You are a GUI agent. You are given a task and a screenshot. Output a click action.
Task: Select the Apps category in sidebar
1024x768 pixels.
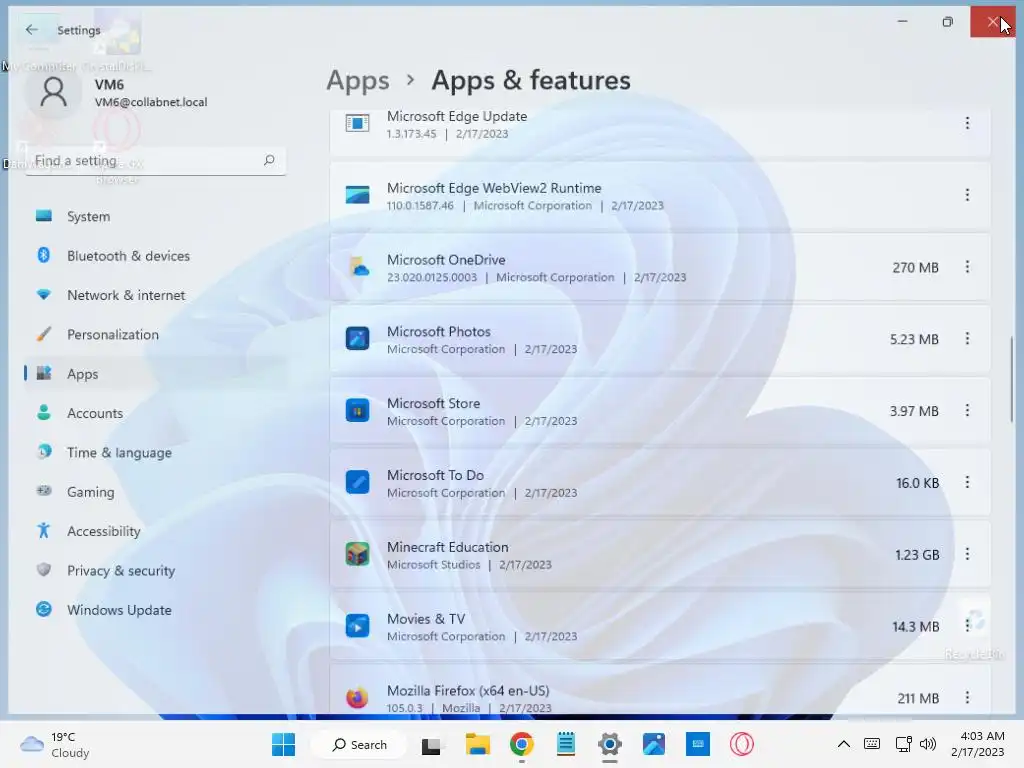pyautogui.click(x=155, y=374)
